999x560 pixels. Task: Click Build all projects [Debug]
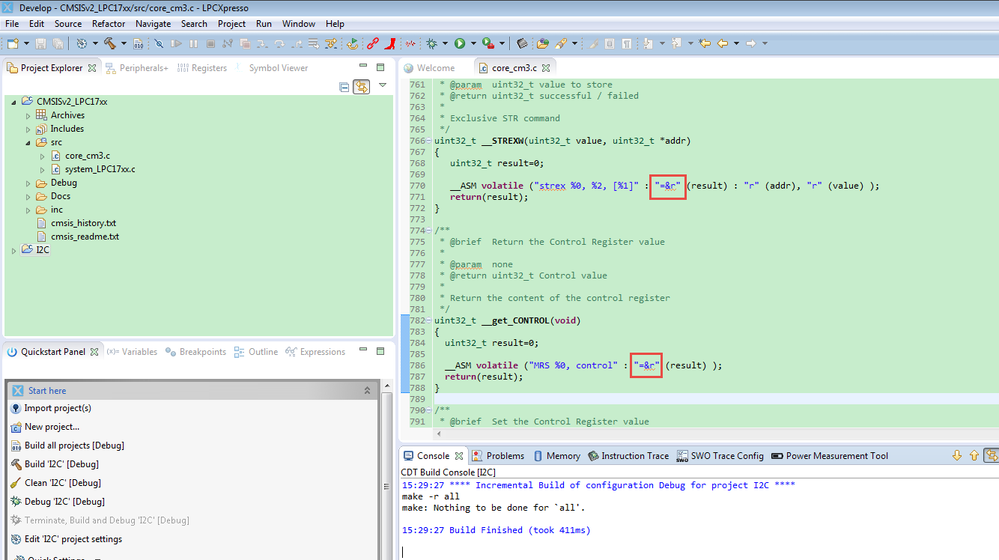coord(74,445)
